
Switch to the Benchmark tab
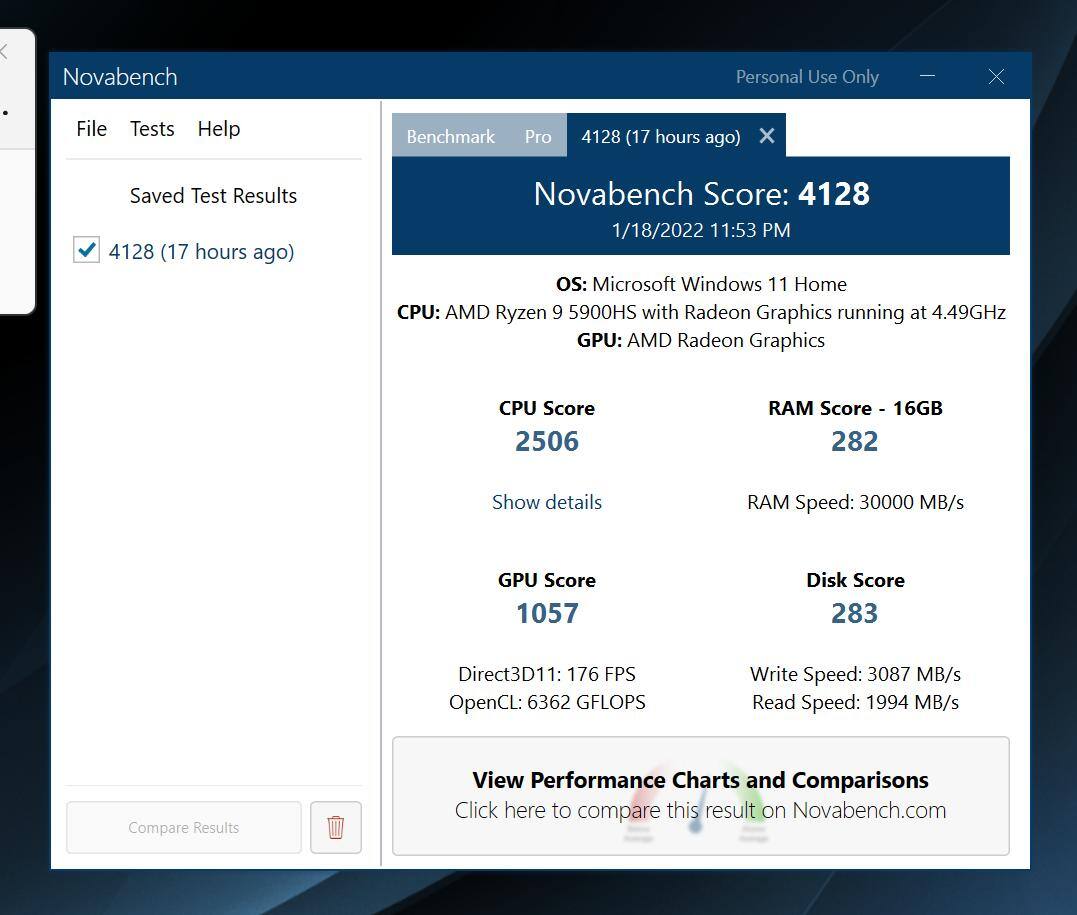pyautogui.click(x=450, y=137)
